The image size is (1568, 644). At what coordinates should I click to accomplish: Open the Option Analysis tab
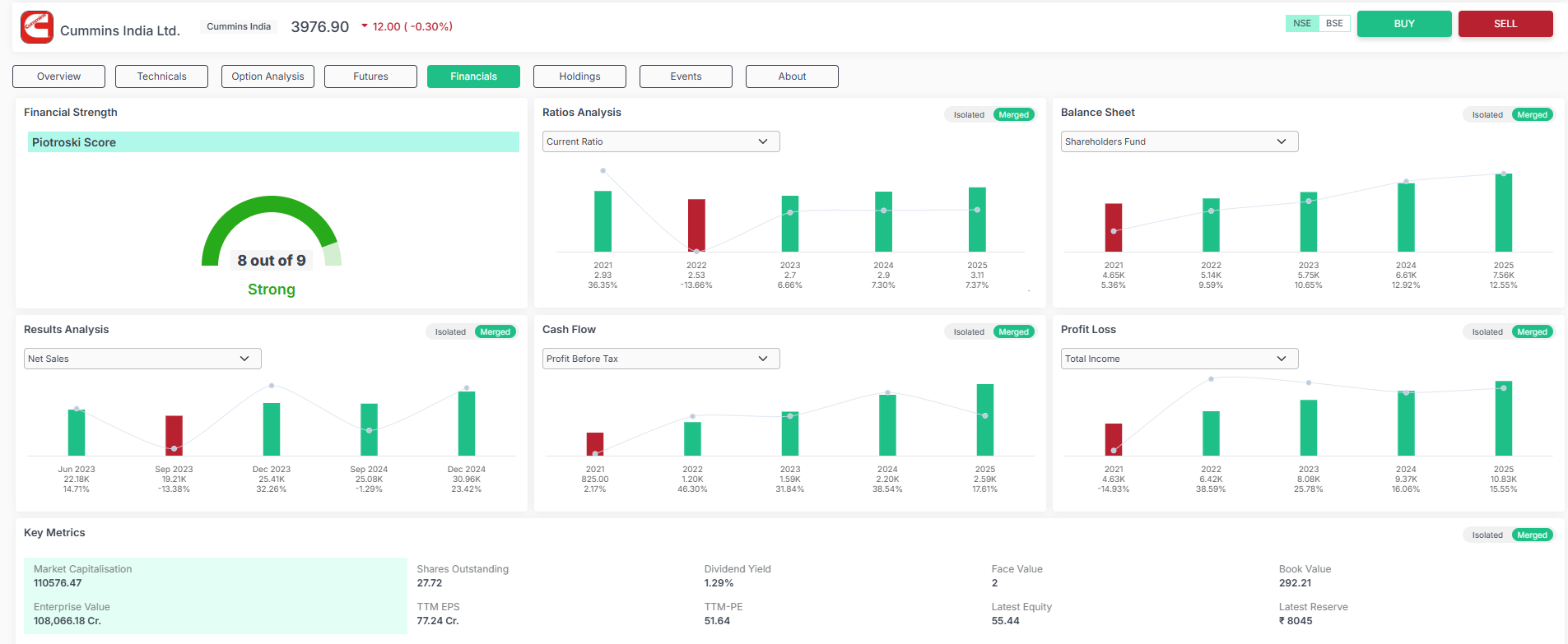click(268, 76)
